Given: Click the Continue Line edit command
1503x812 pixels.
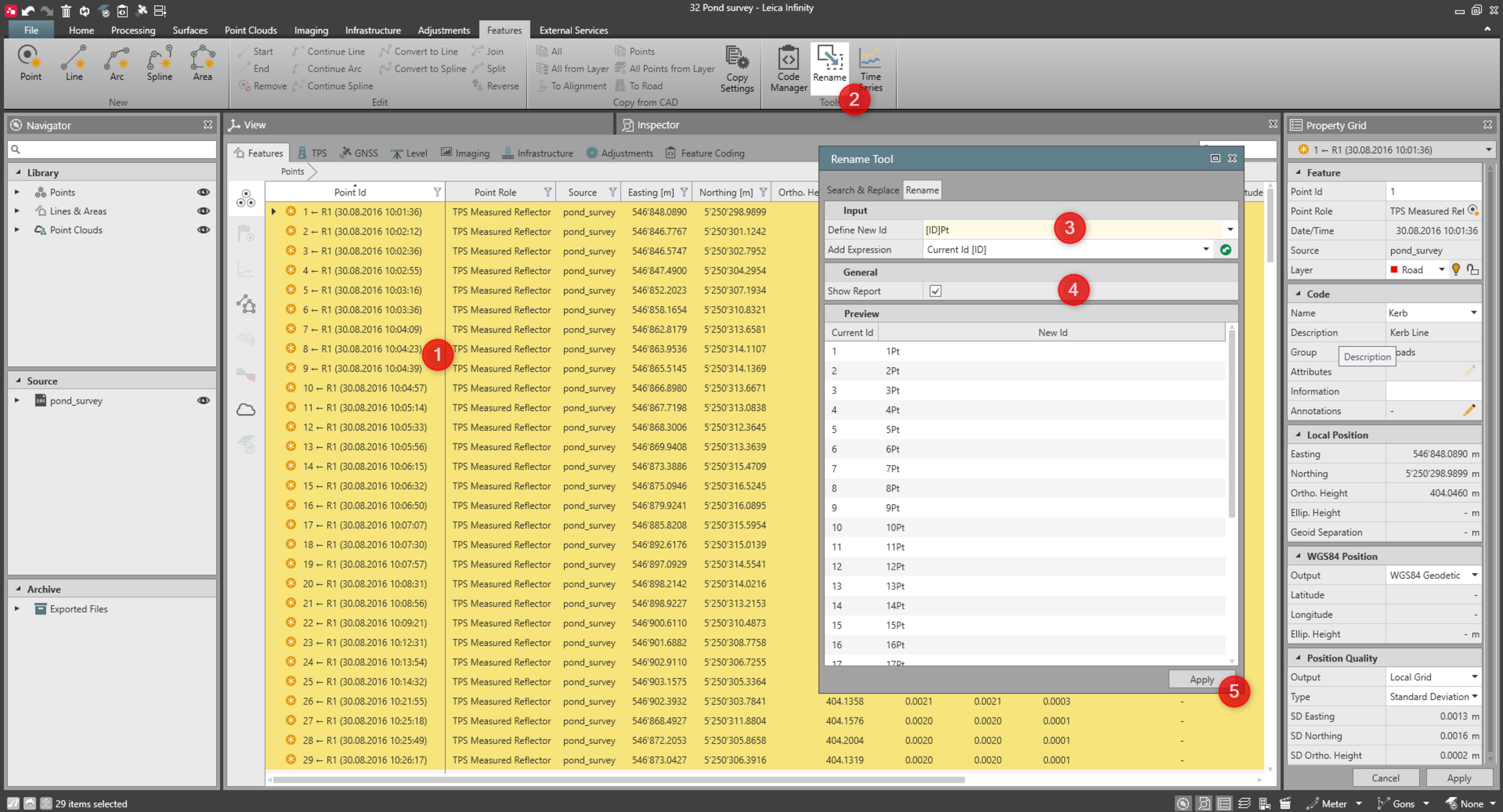Looking at the screenshot, I should (329, 51).
